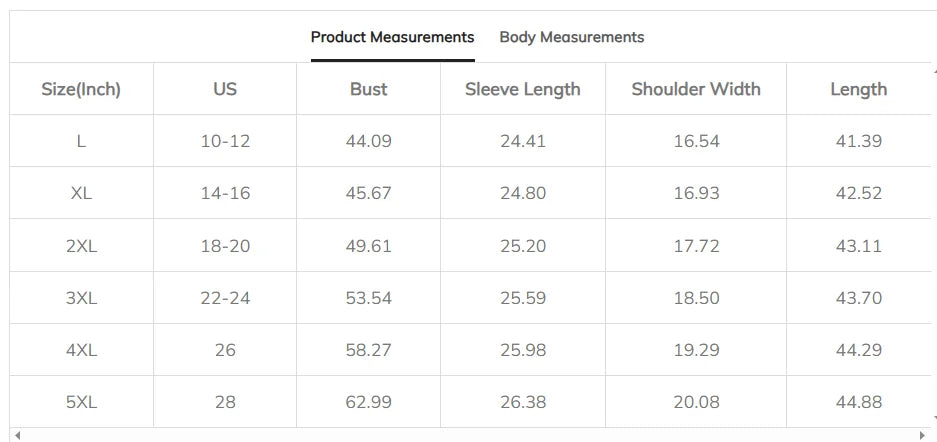This screenshot has height=442, width=937.
Task: Click the Length column header
Action: point(858,89)
